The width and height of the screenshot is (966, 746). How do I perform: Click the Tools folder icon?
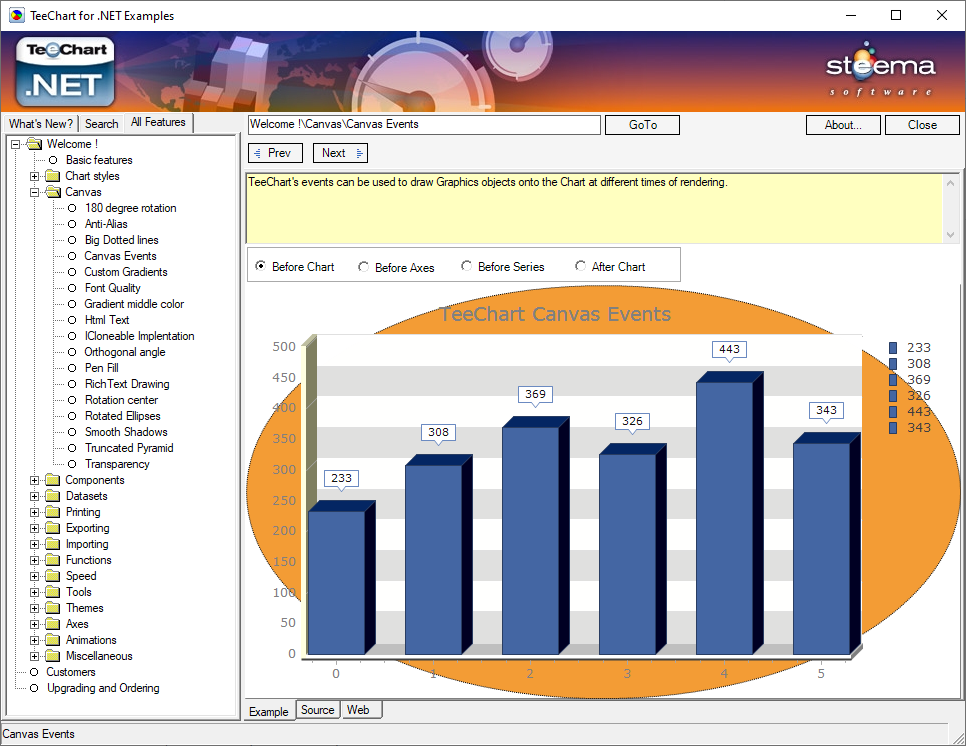pos(53,593)
